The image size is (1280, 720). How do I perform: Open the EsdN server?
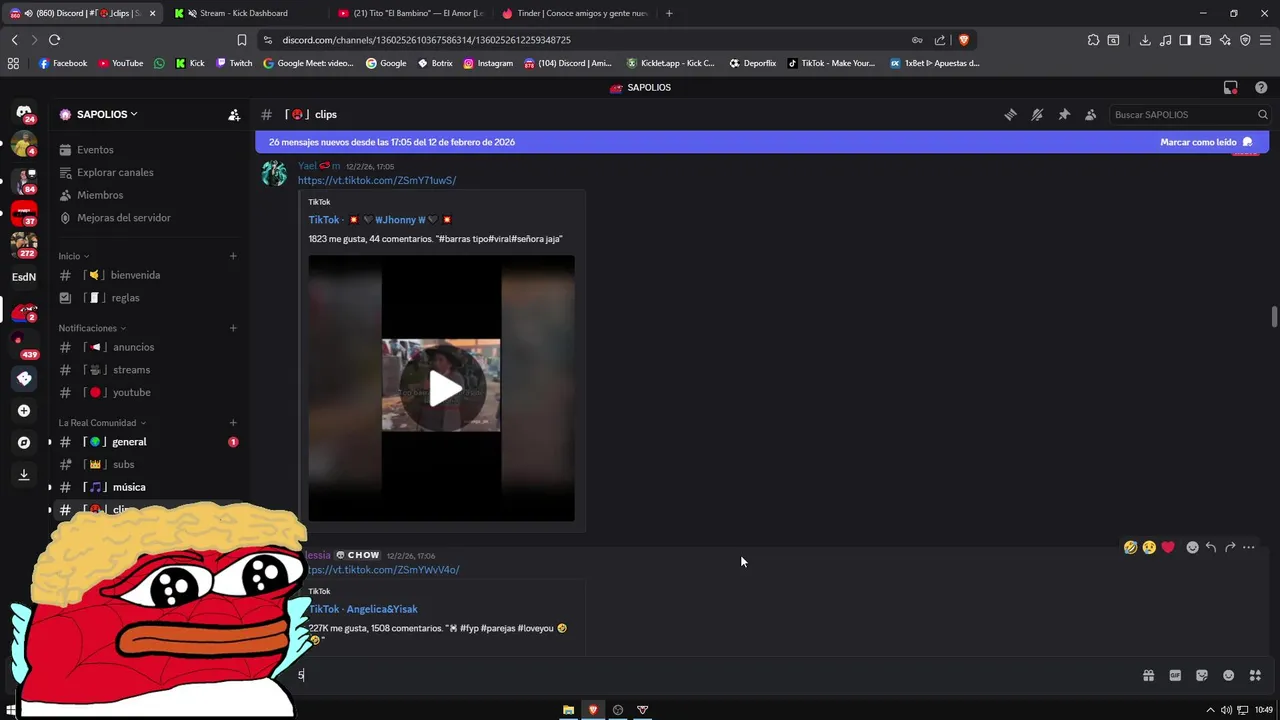(24, 277)
